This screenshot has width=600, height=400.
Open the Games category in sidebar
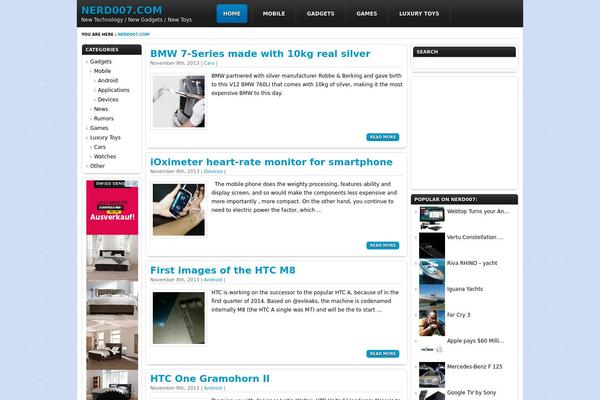pos(99,128)
